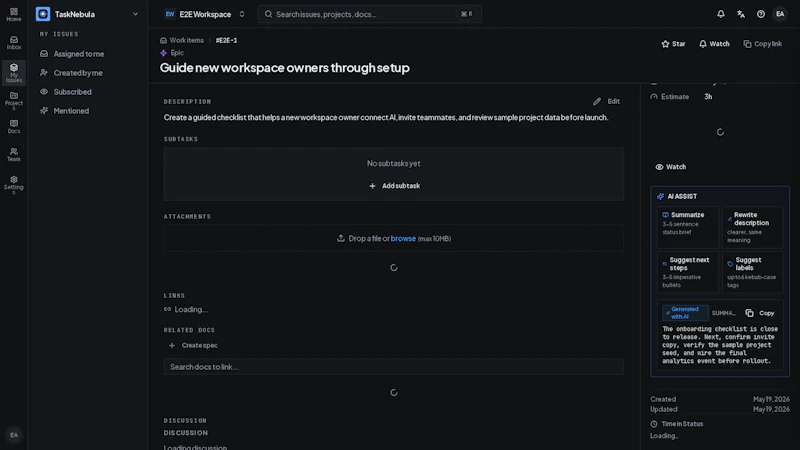Click the TaskNebula logo icon
The width and height of the screenshot is (800, 450).
tap(43, 14)
